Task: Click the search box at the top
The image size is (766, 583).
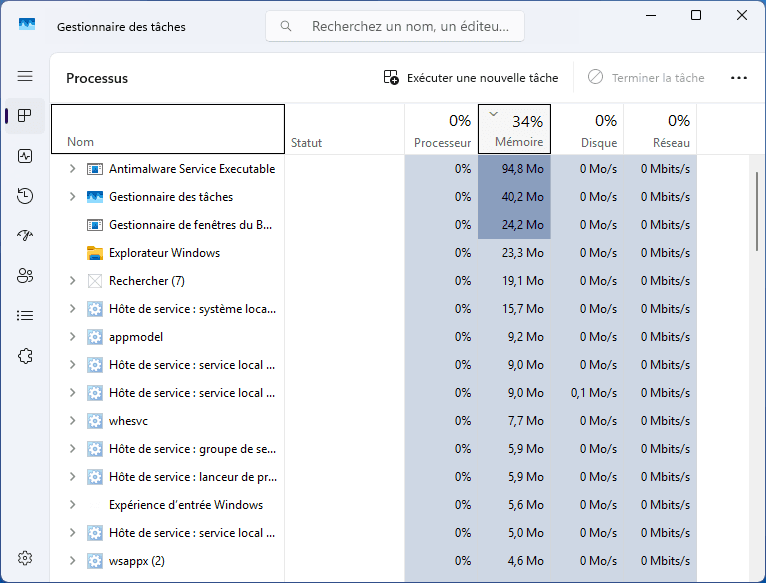Action: click(395, 27)
